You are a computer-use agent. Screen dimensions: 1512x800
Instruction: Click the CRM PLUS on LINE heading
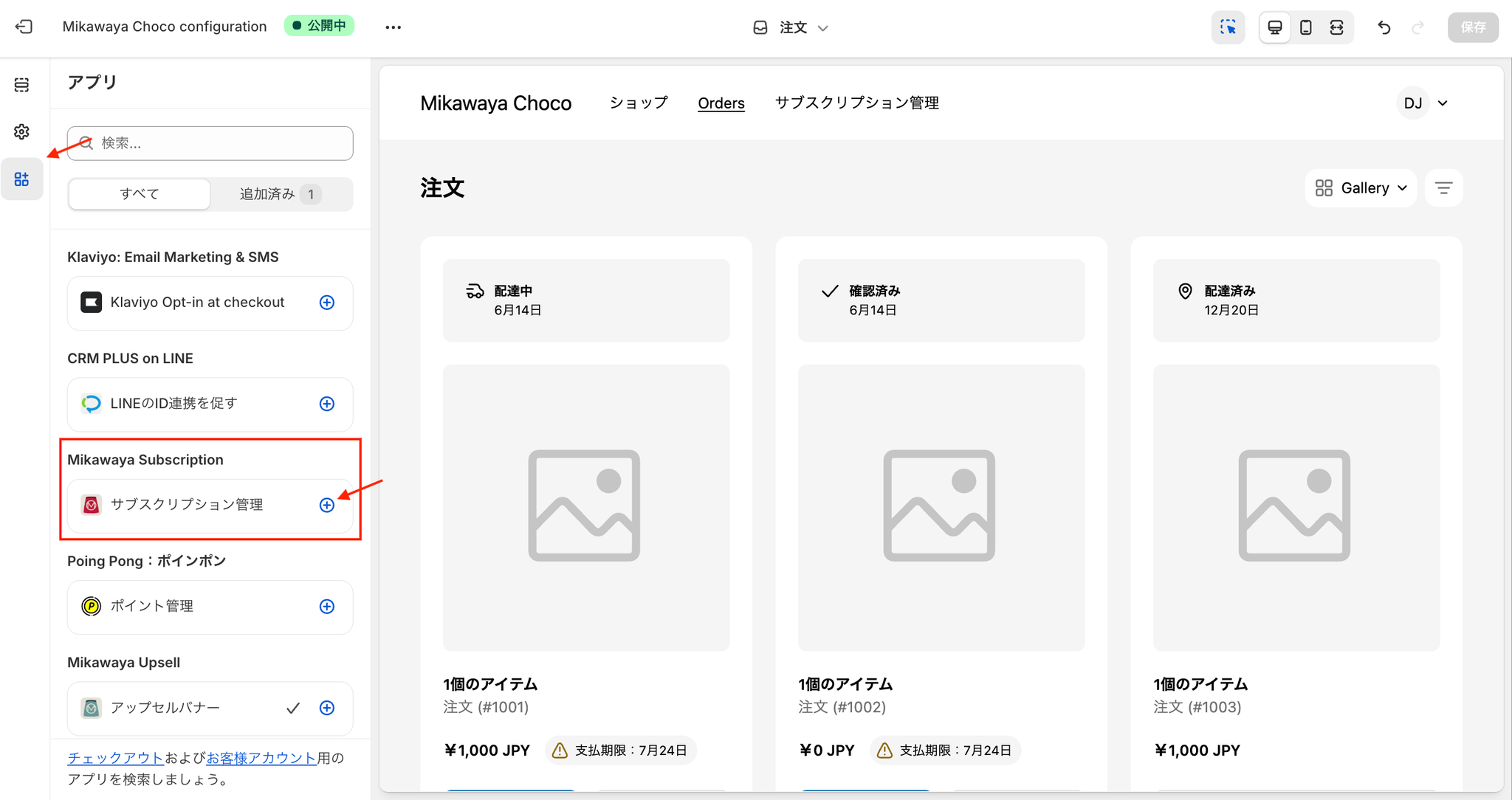coord(130,358)
